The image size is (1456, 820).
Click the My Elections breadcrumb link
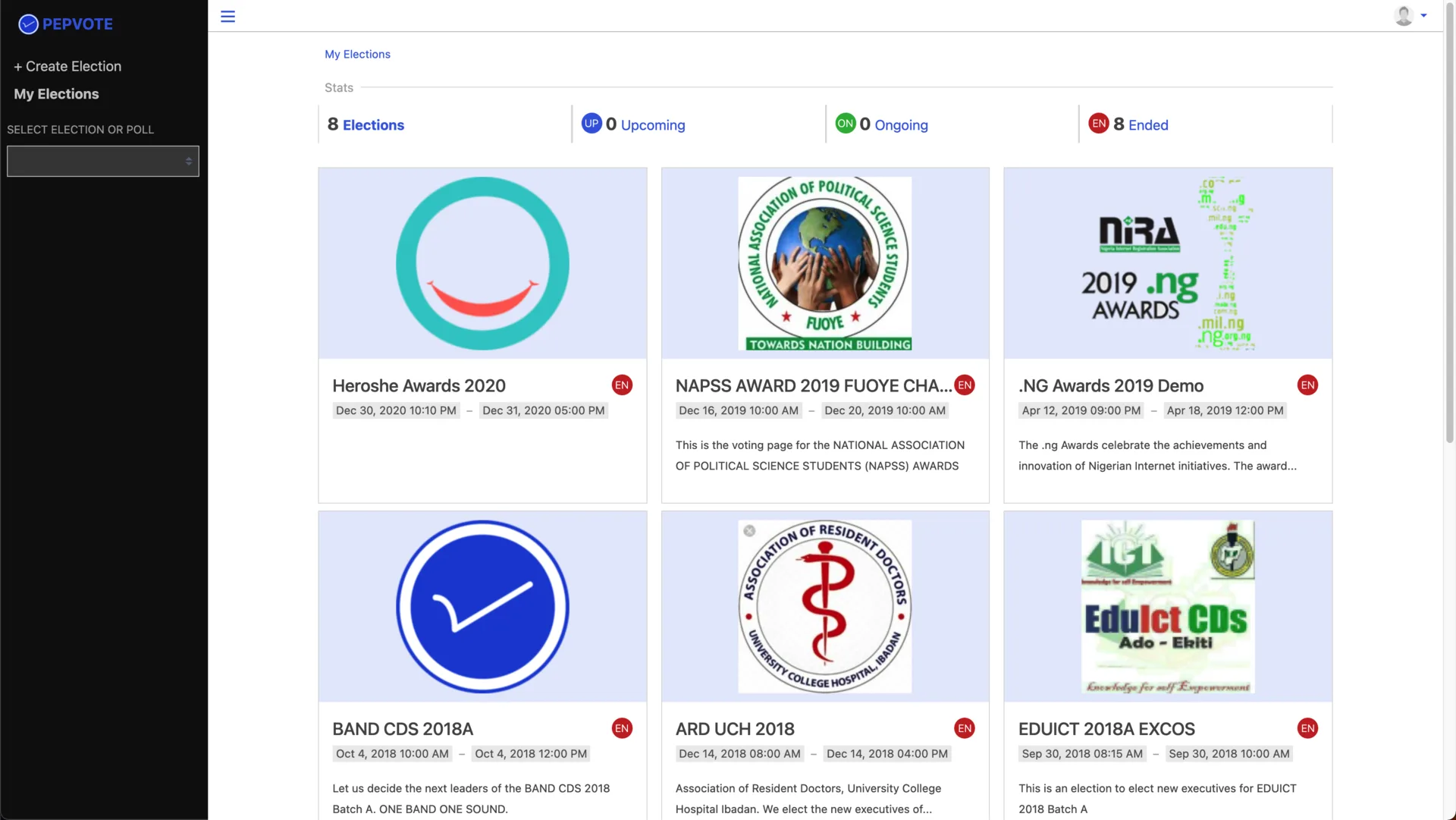click(357, 55)
